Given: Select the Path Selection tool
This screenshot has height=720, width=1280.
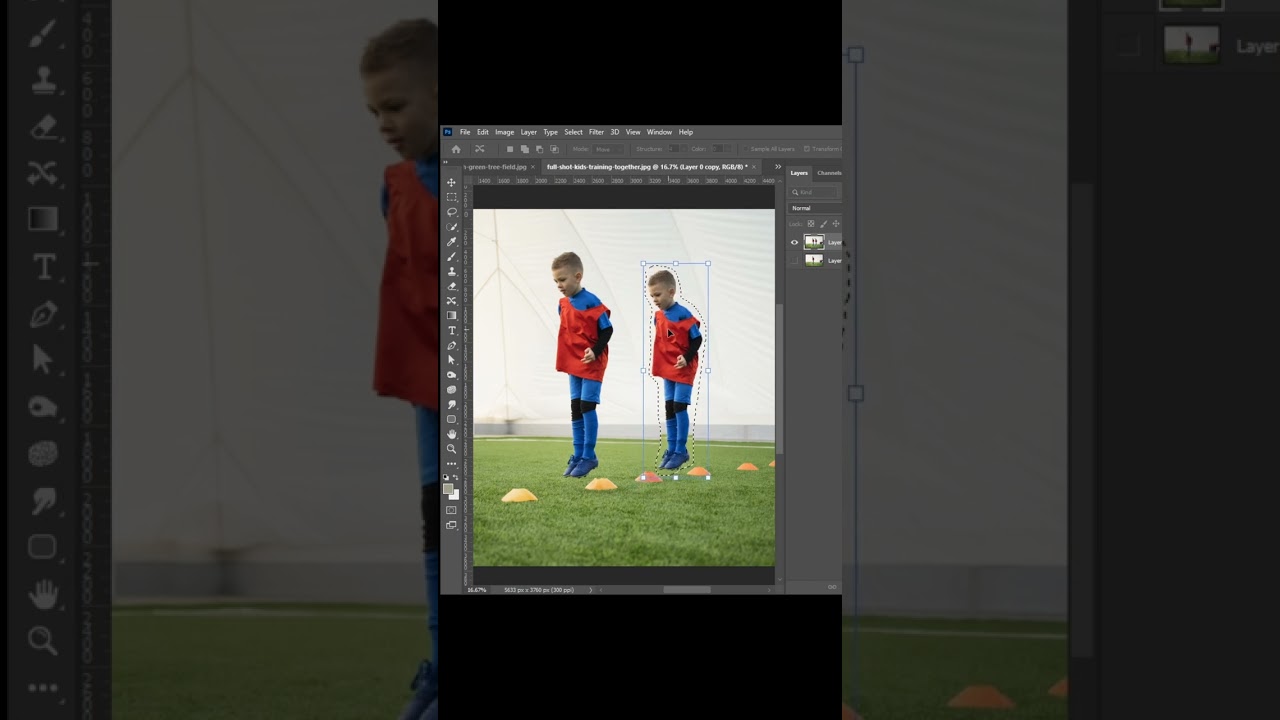Looking at the screenshot, I should pyautogui.click(x=451, y=360).
